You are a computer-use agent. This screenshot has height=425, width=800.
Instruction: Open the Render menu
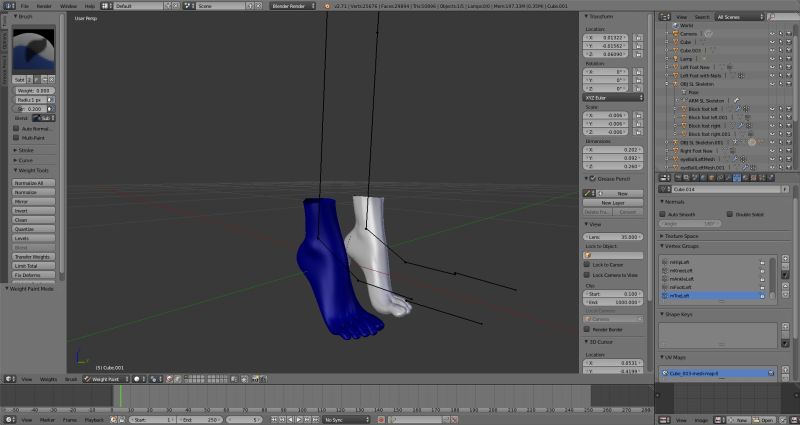(x=44, y=6)
